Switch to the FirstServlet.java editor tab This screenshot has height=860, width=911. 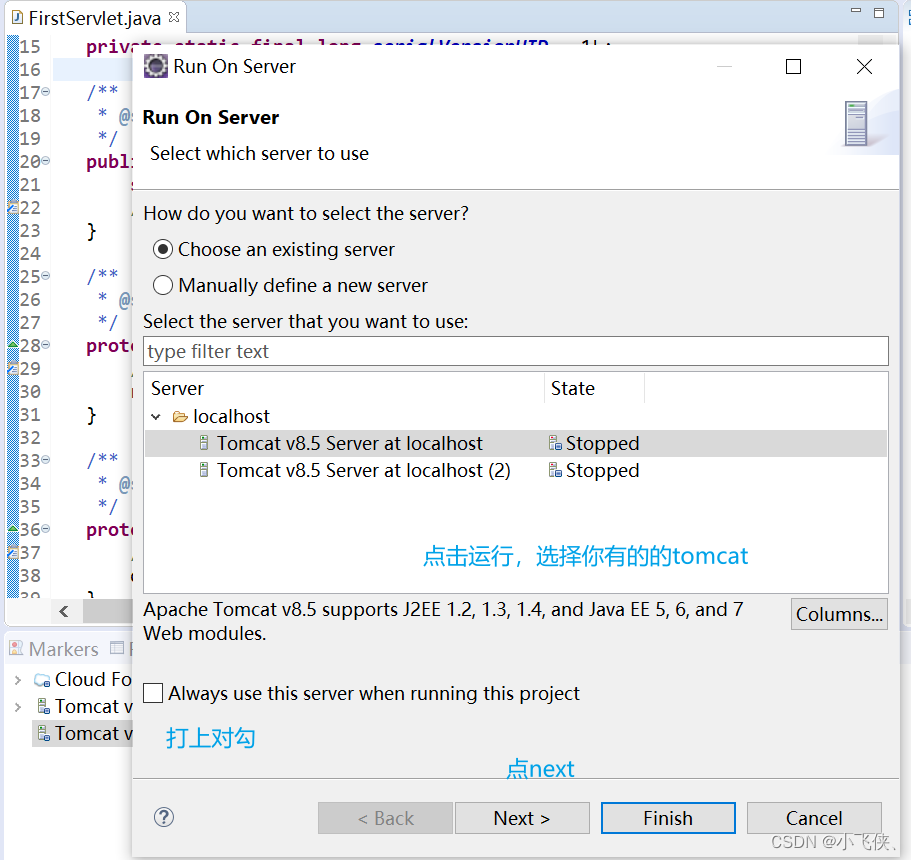click(95, 19)
